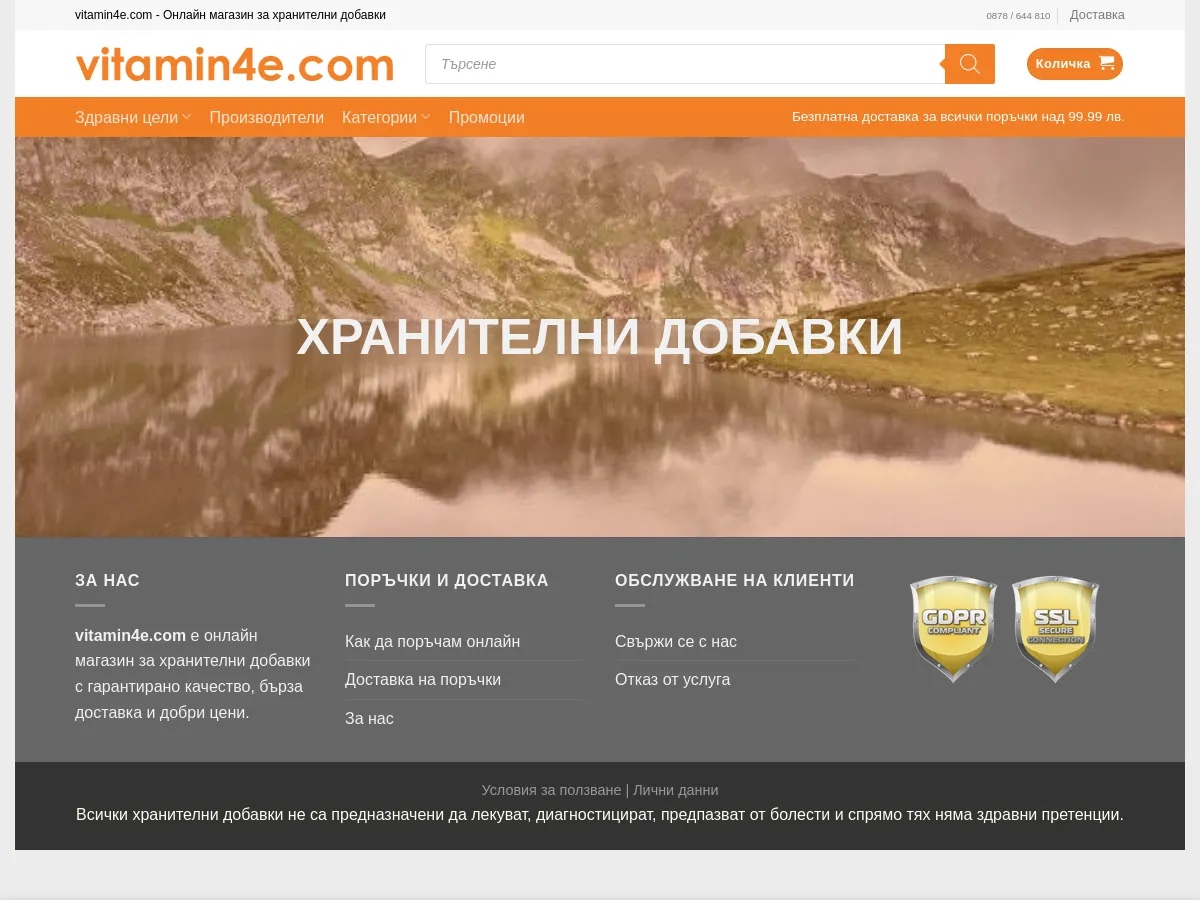Viewport: 1200px width, 900px height.
Task: Open Как да поръчам онлайн link
Action: 432,641
